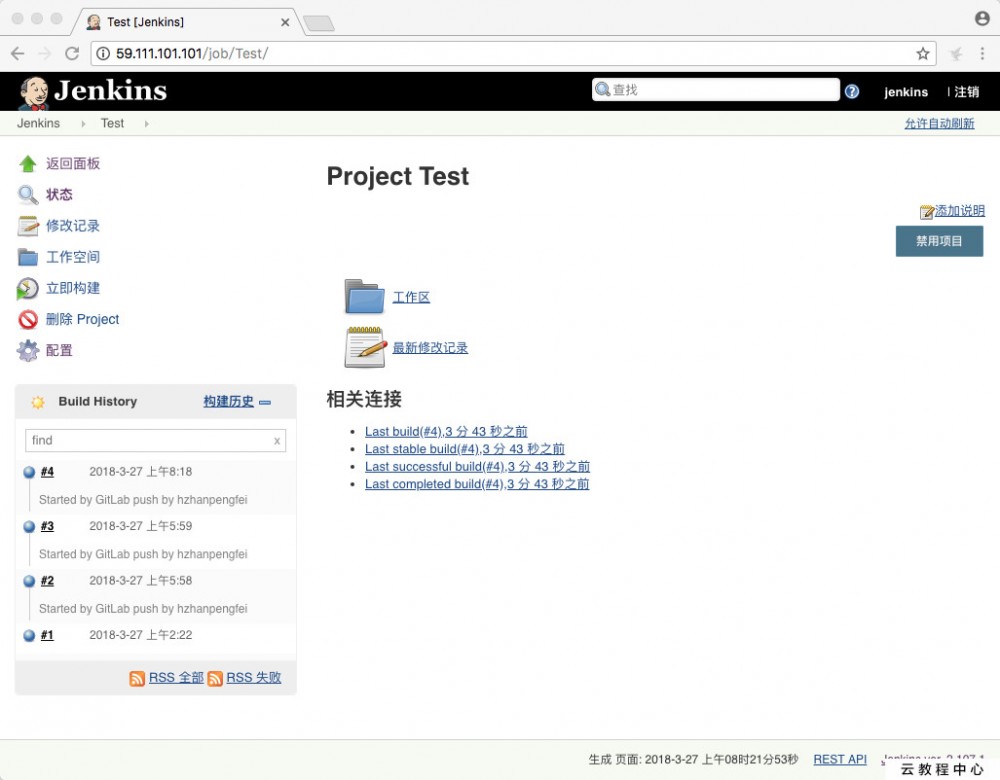This screenshot has height=780, width=1000.
Task: Click the Jenkins butler logo in the header
Action: point(32,91)
